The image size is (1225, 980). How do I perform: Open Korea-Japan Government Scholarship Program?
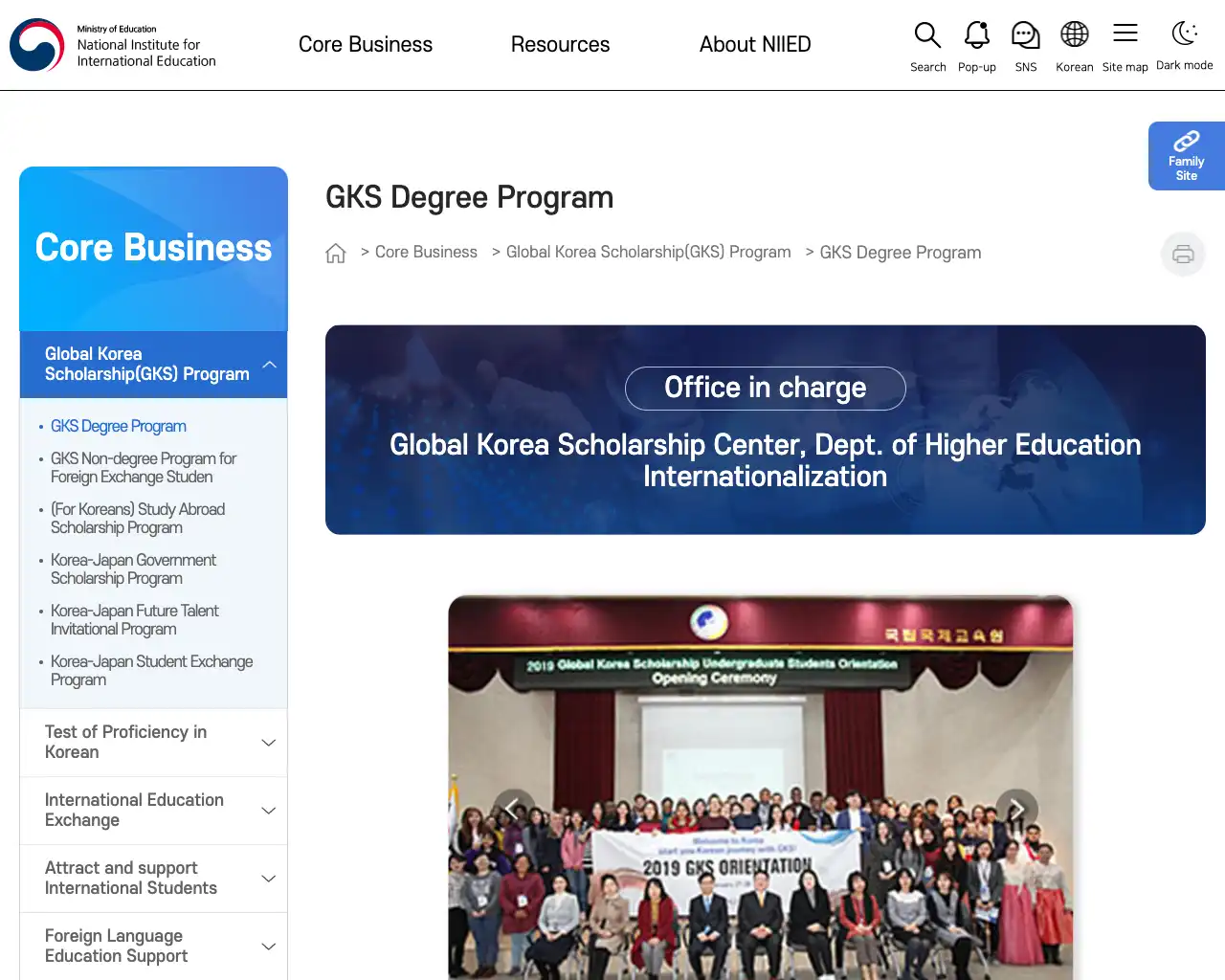point(133,569)
